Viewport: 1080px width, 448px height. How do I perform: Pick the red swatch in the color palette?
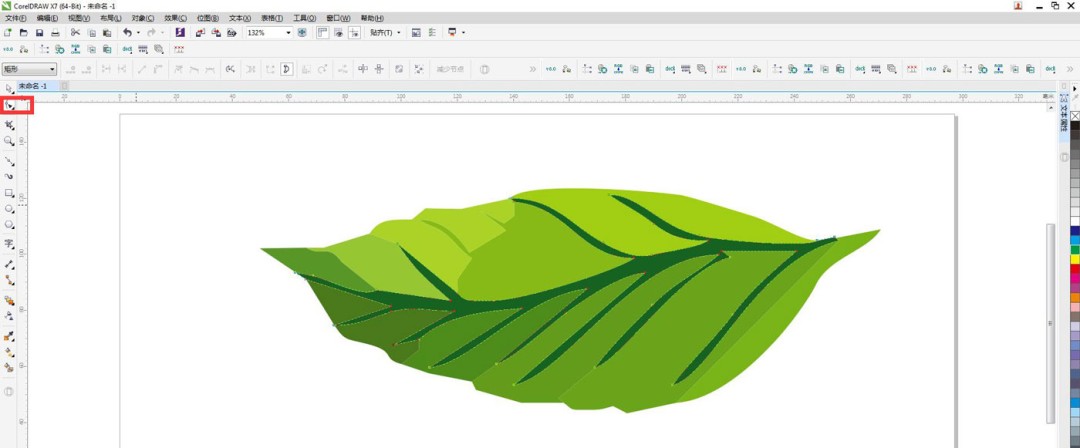click(x=1075, y=268)
